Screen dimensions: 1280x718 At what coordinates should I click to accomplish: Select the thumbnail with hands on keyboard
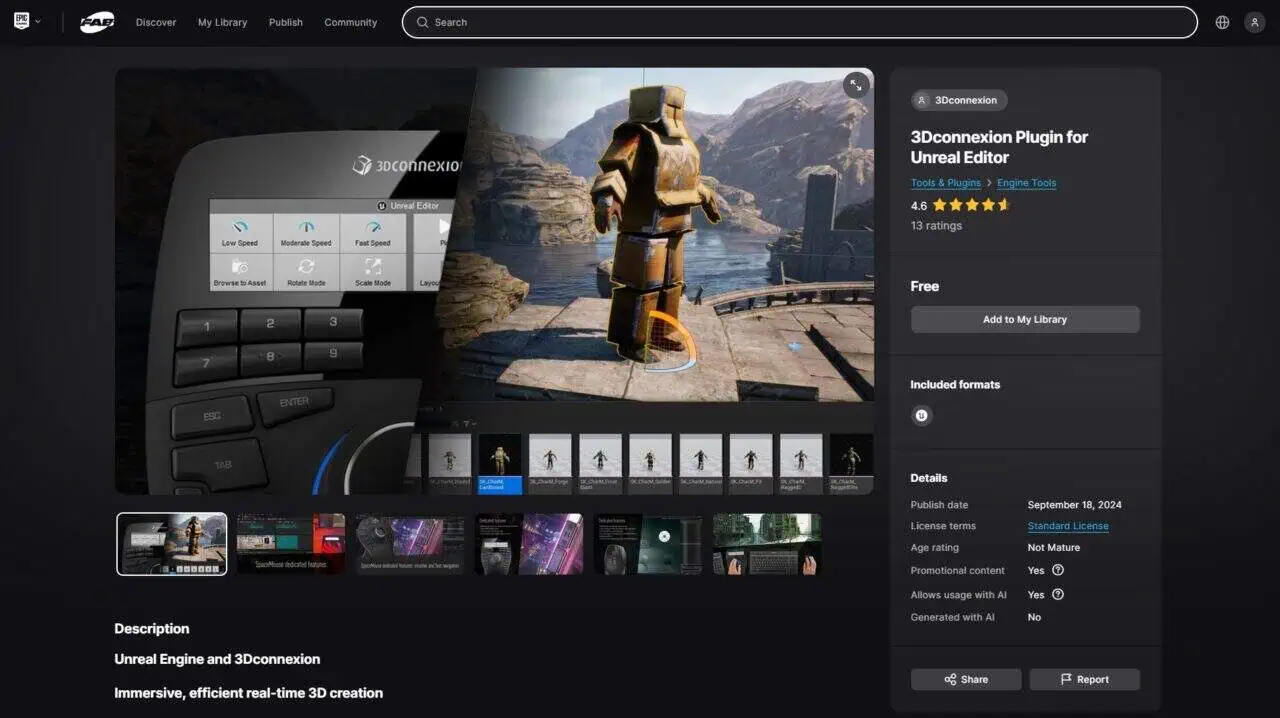pos(767,544)
